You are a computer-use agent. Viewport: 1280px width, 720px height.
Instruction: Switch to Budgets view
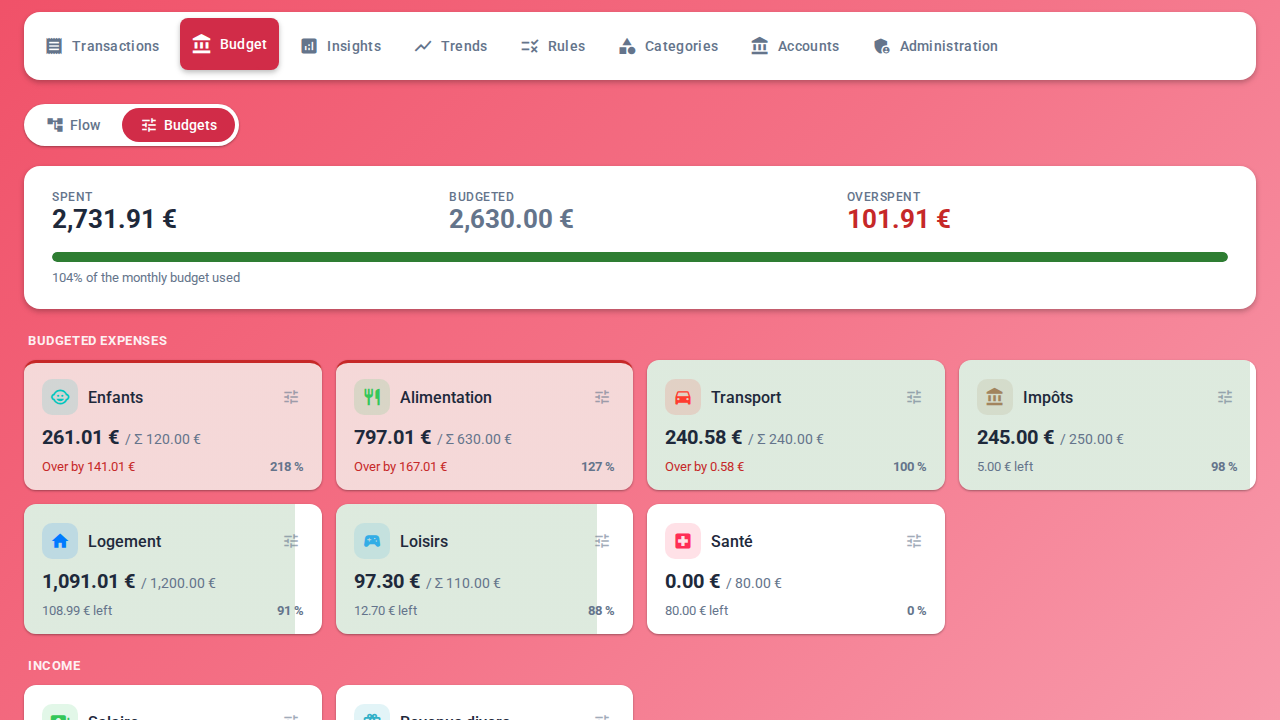click(179, 125)
